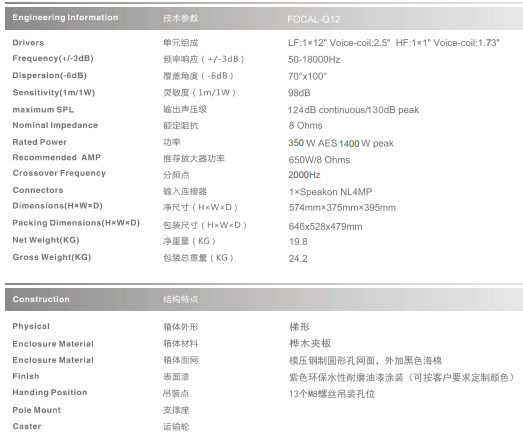Click the 'Recommended AMP' label
The height and width of the screenshot is (436, 523).
coord(56,157)
